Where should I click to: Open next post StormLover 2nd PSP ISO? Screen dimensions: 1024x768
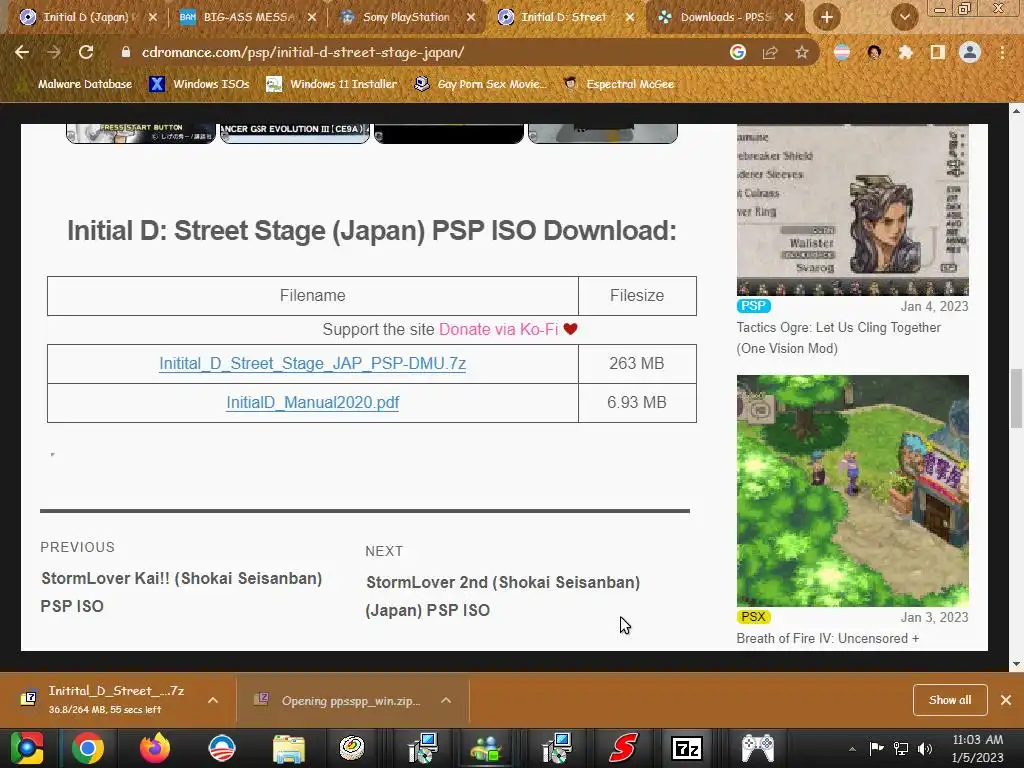point(502,596)
